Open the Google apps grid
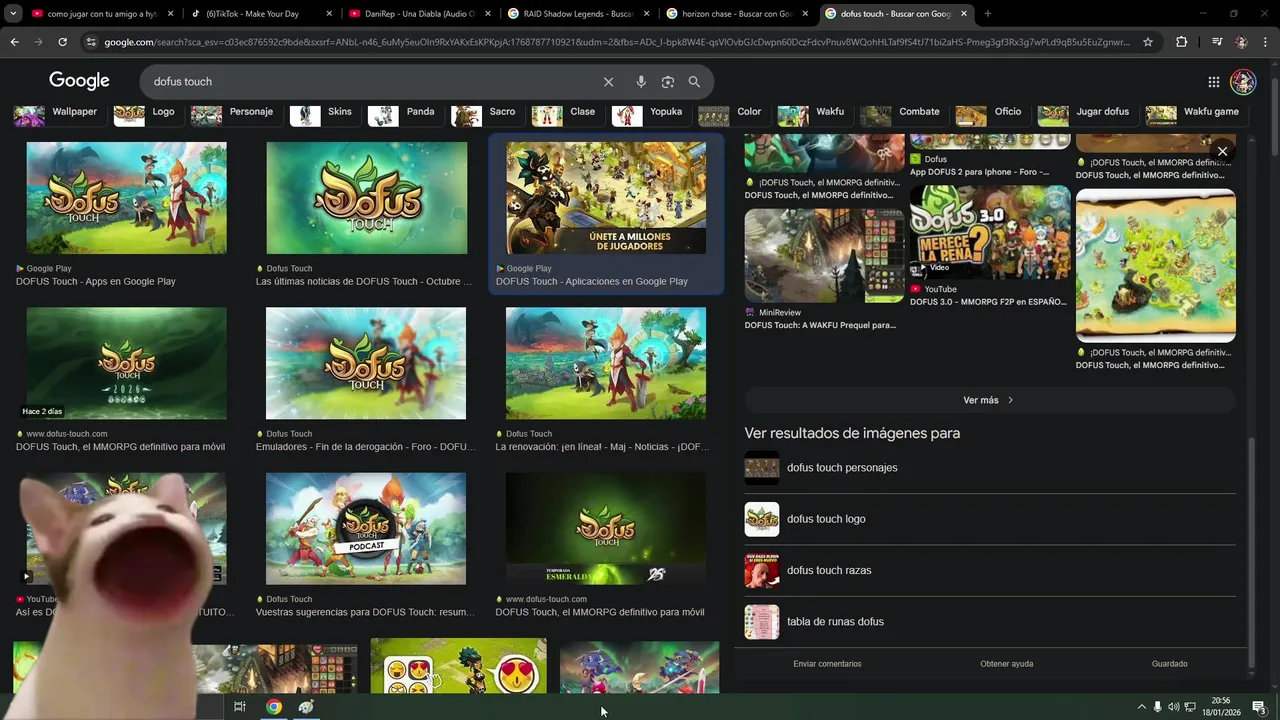Image resolution: width=1280 pixels, height=720 pixels. coord(1213,82)
